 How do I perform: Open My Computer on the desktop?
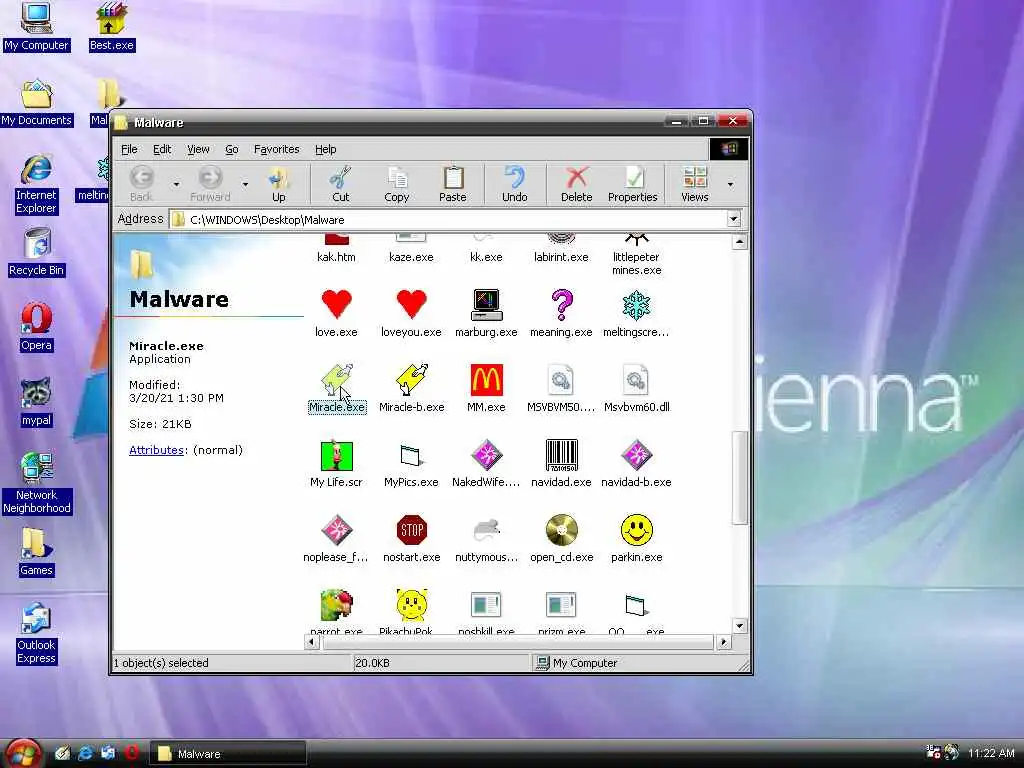coord(37,27)
